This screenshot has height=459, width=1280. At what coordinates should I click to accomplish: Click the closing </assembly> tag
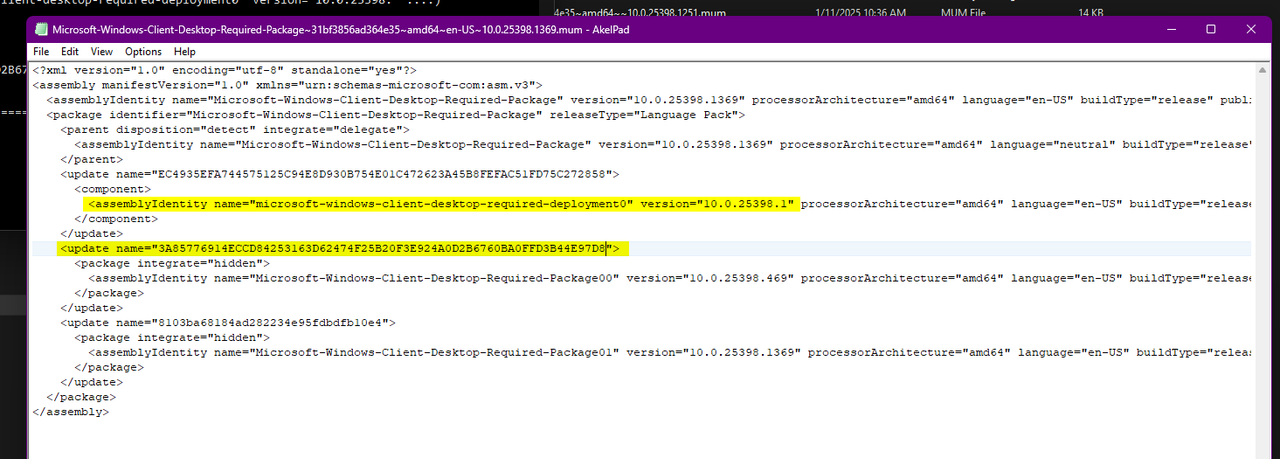coord(70,411)
